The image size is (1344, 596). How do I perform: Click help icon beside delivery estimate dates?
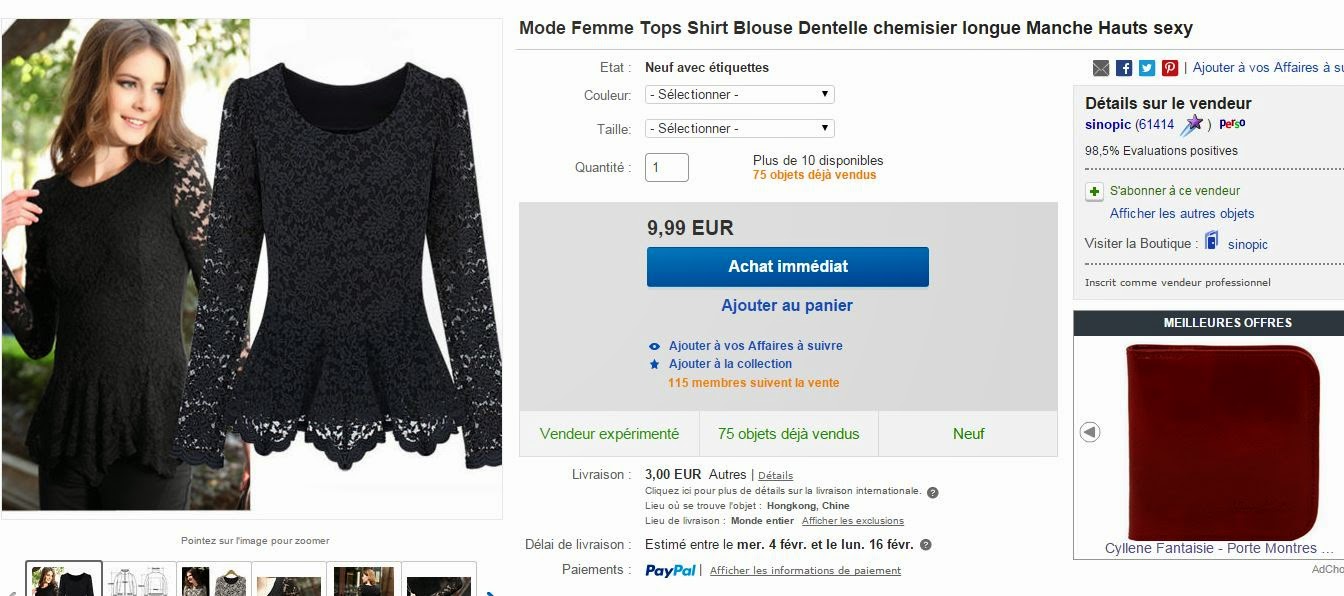pos(925,545)
